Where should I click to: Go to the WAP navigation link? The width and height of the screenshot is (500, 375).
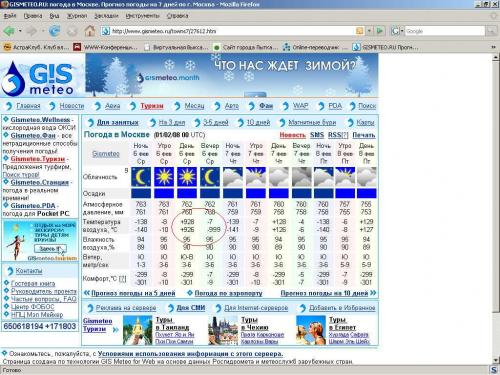[300, 106]
